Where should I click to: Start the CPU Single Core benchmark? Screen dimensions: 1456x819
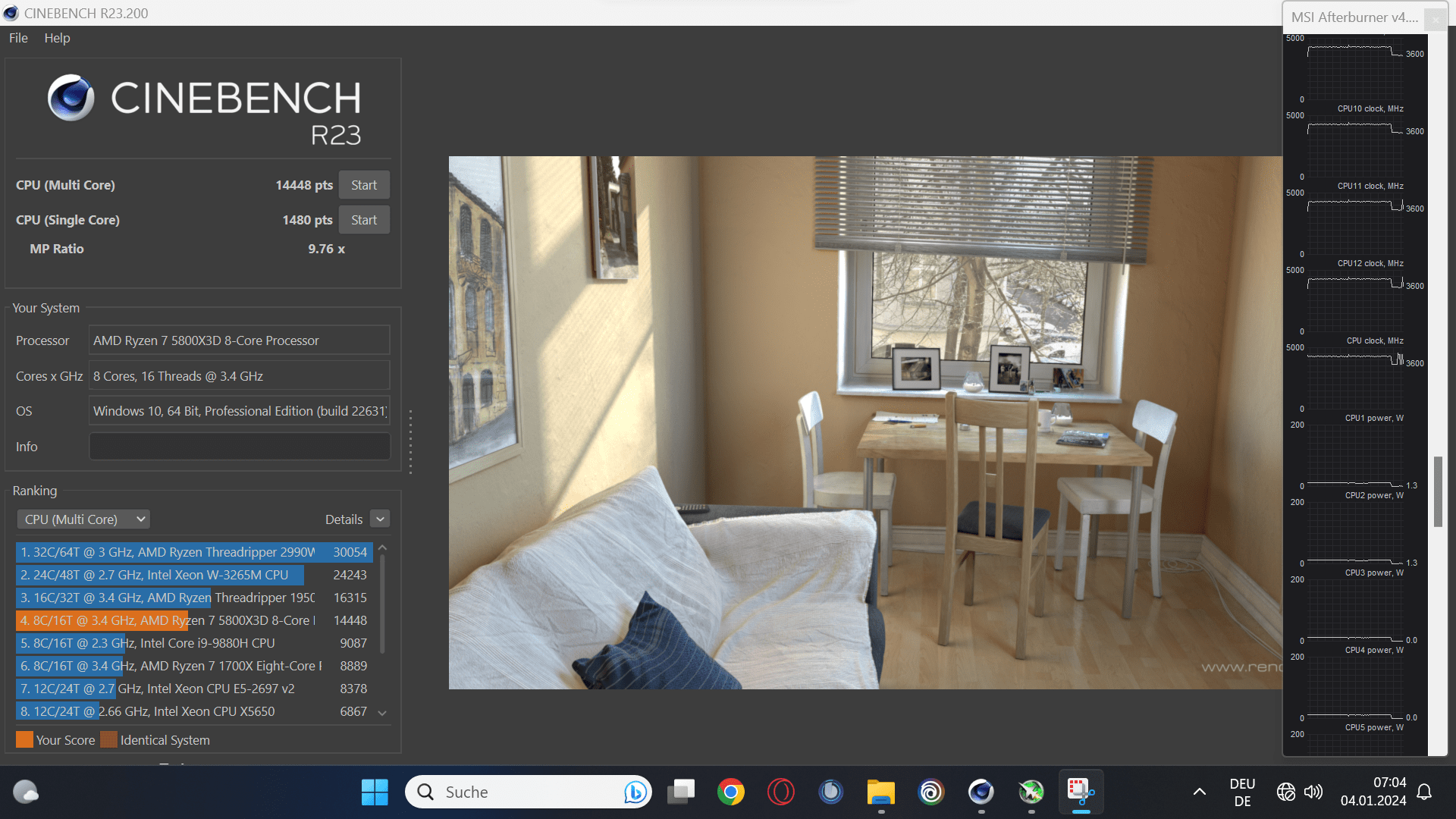[364, 220]
